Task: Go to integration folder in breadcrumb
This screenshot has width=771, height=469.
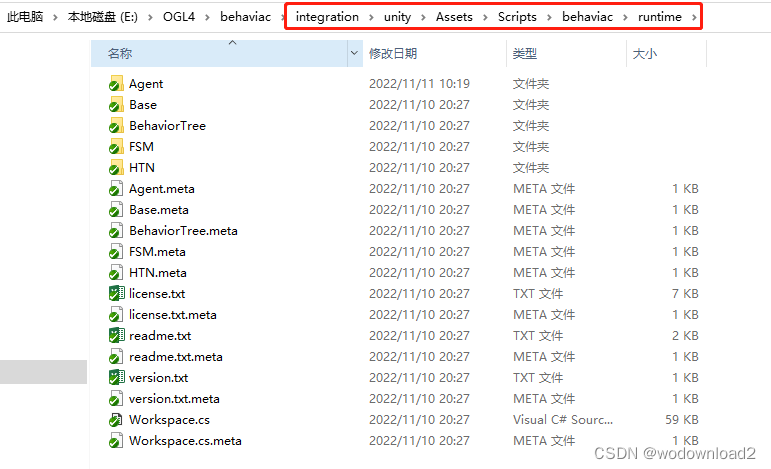Action: 327,17
